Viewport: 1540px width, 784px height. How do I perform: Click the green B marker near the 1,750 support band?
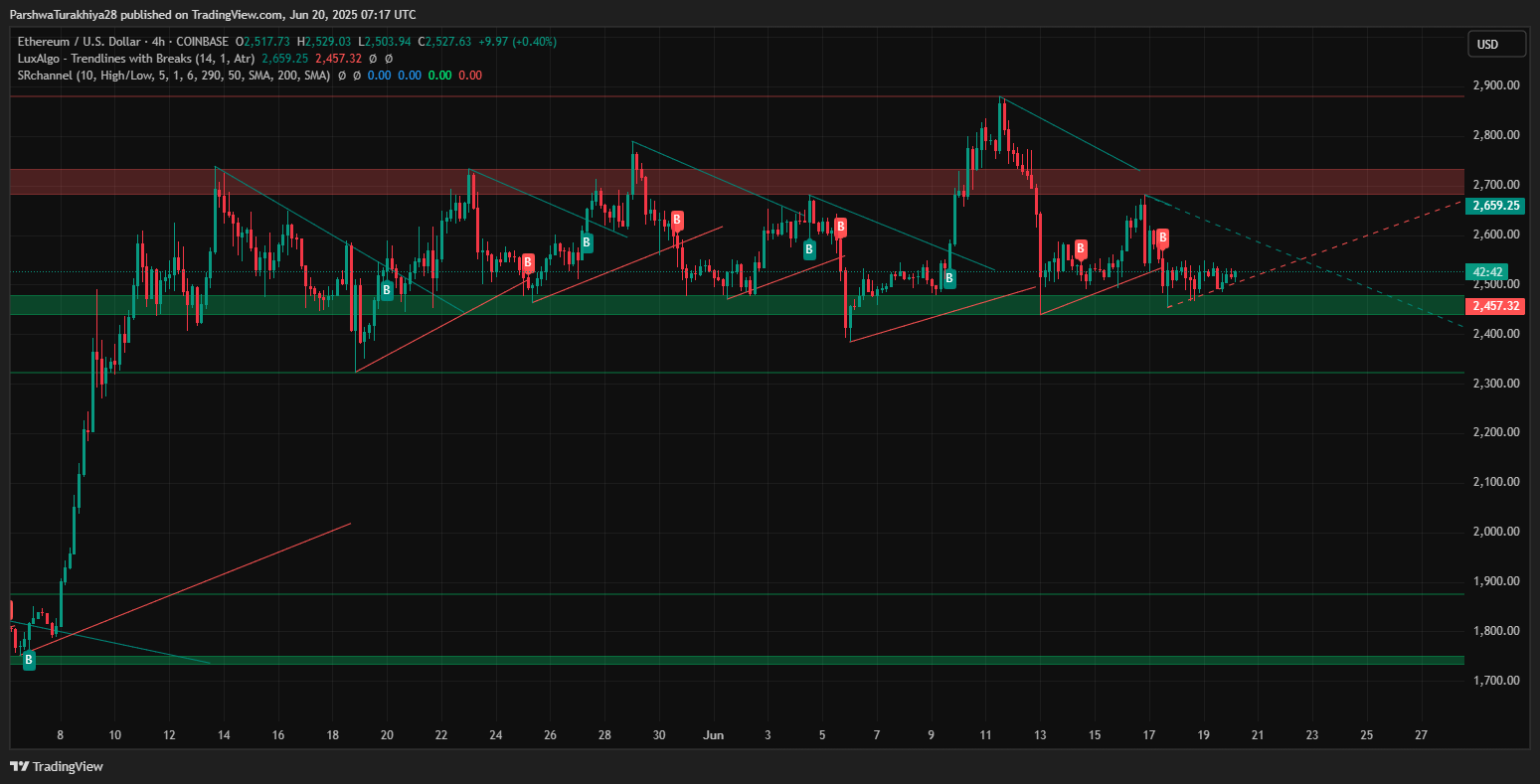point(29,659)
